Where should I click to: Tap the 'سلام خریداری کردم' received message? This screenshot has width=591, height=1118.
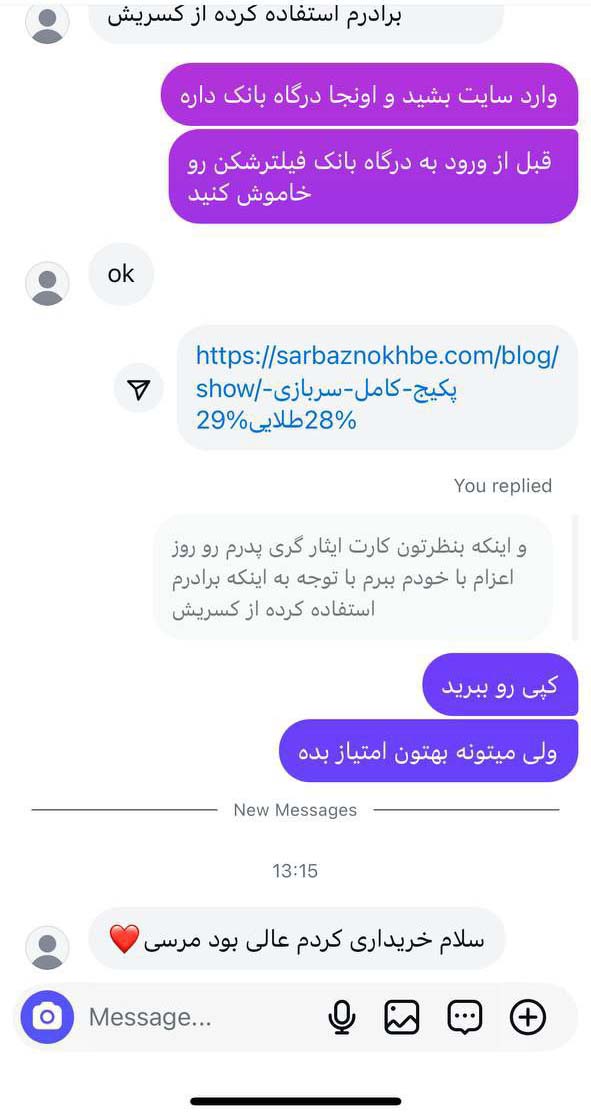297,938
